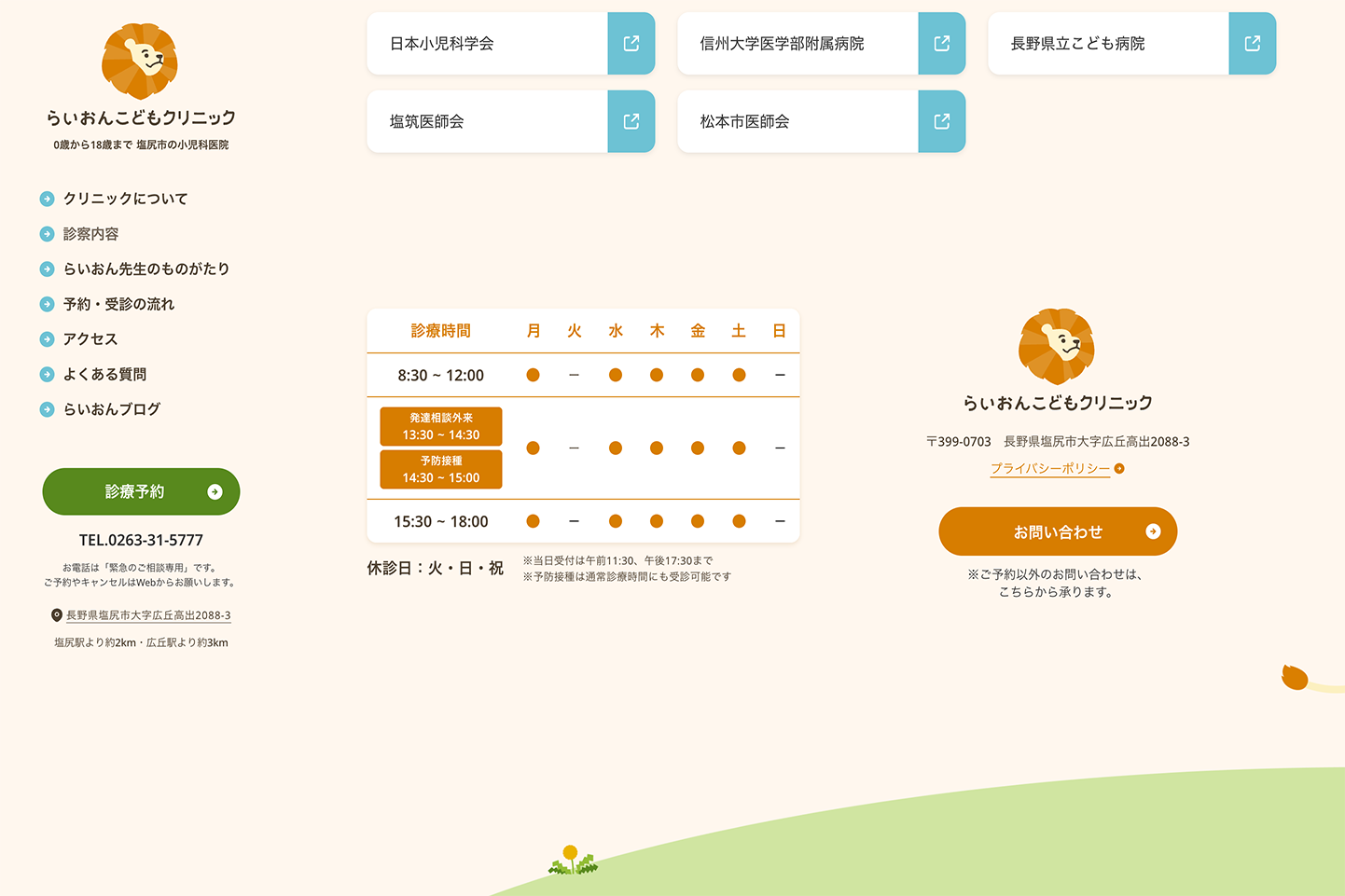Click the sidebar address link 長野県塩尻市大字広丘高出2088-3
The height and width of the screenshot is (896, 1345).
(148, 615)
